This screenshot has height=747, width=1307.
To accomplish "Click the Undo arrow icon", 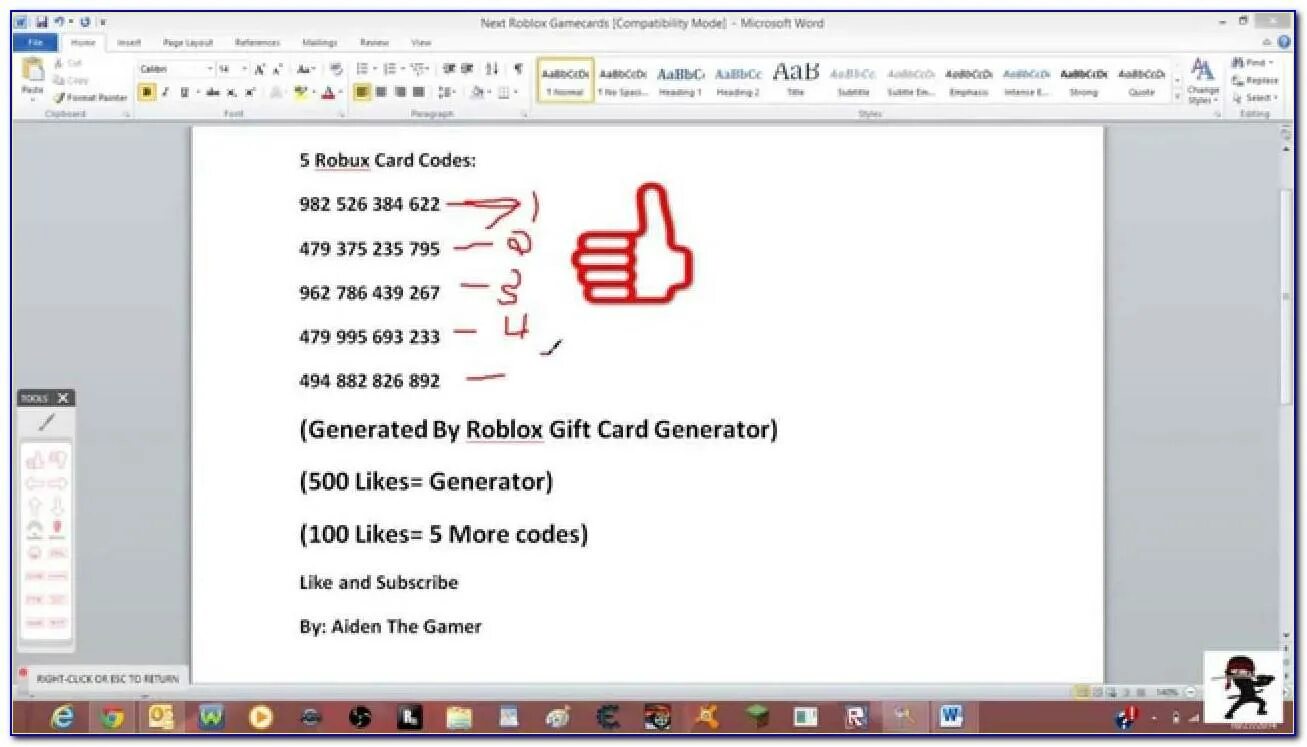I will [60, 22].
